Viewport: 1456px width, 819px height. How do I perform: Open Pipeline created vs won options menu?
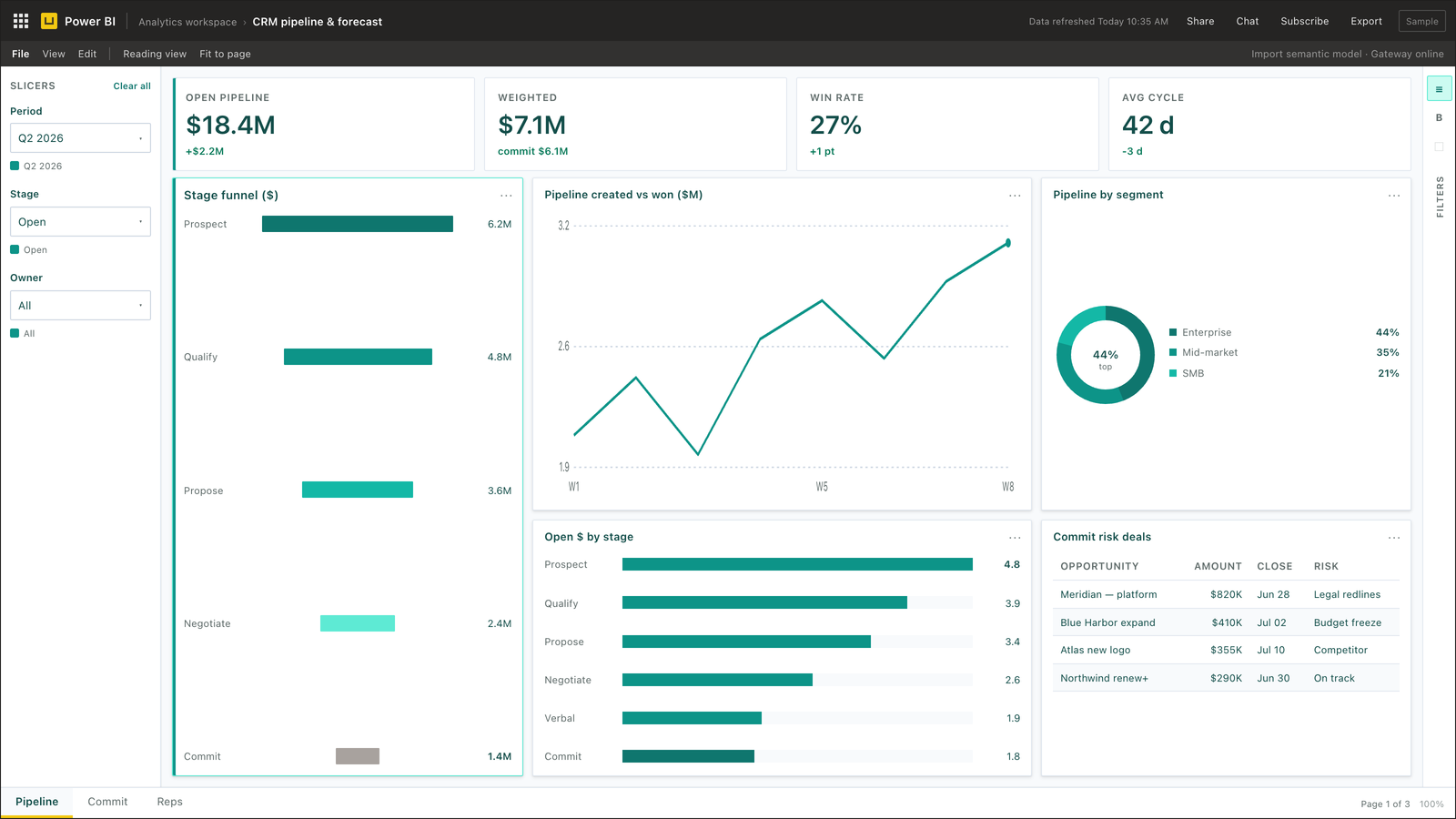point(1015,196)
